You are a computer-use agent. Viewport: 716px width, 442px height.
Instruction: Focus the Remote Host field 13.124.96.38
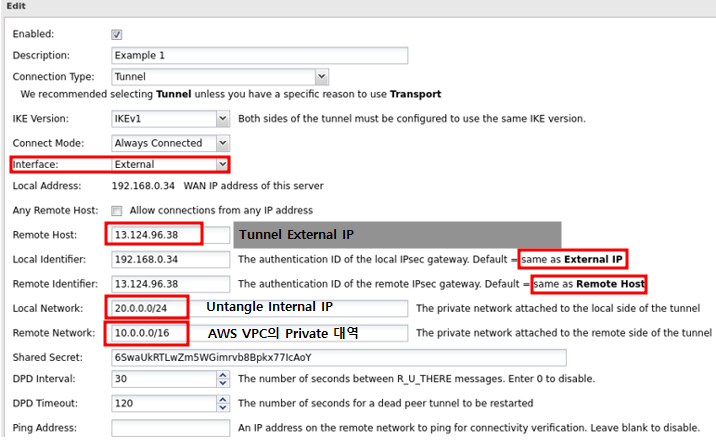click(170, 235)
